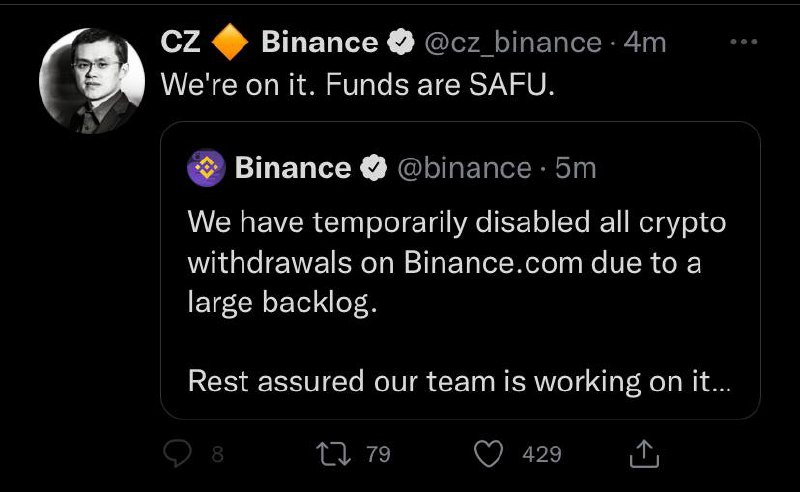Open the @binance handle in quoted tweet

[x=464, y=168]
